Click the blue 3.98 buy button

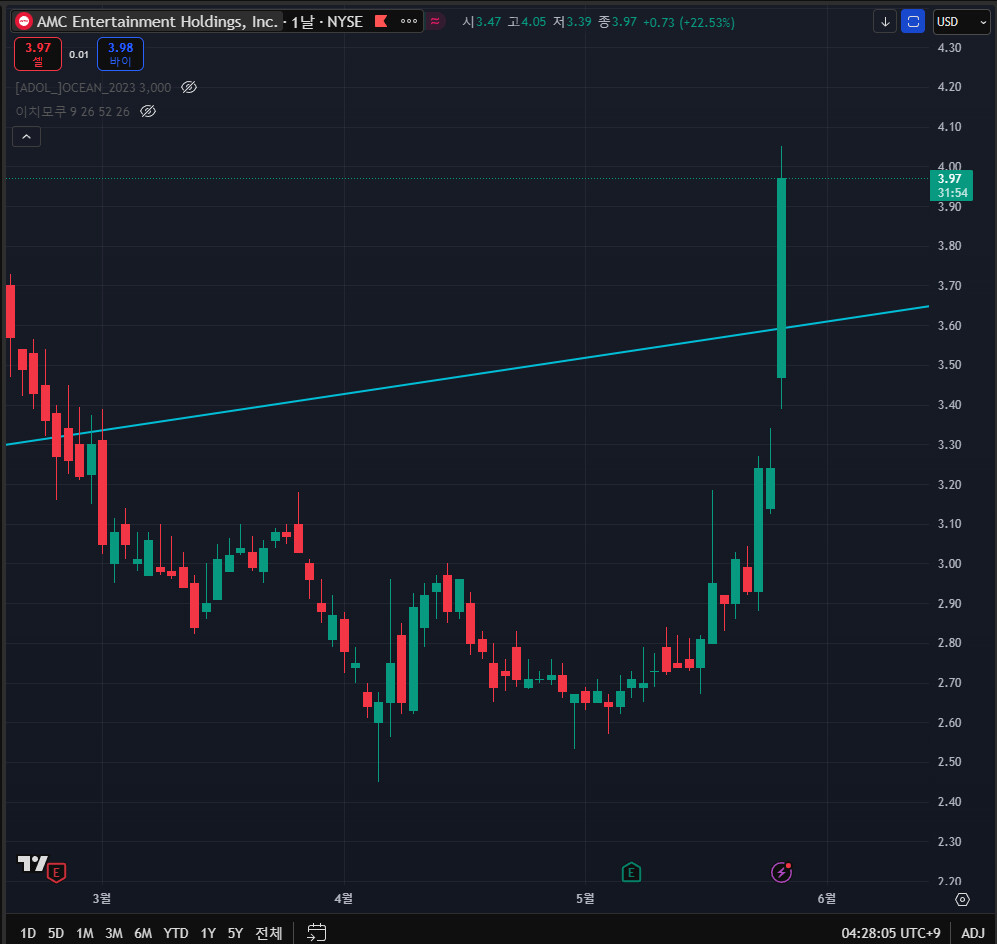[x=120, y=54]
